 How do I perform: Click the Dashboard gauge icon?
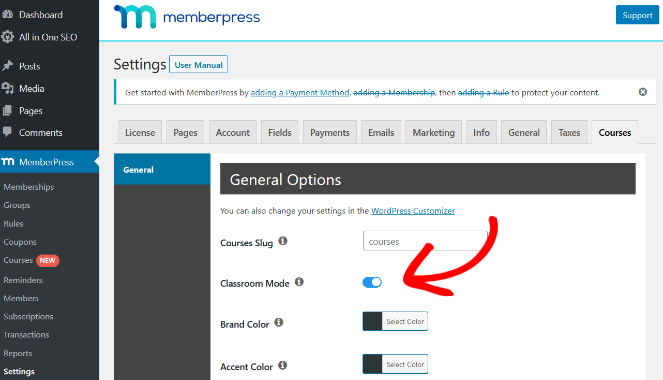point(7,14)
